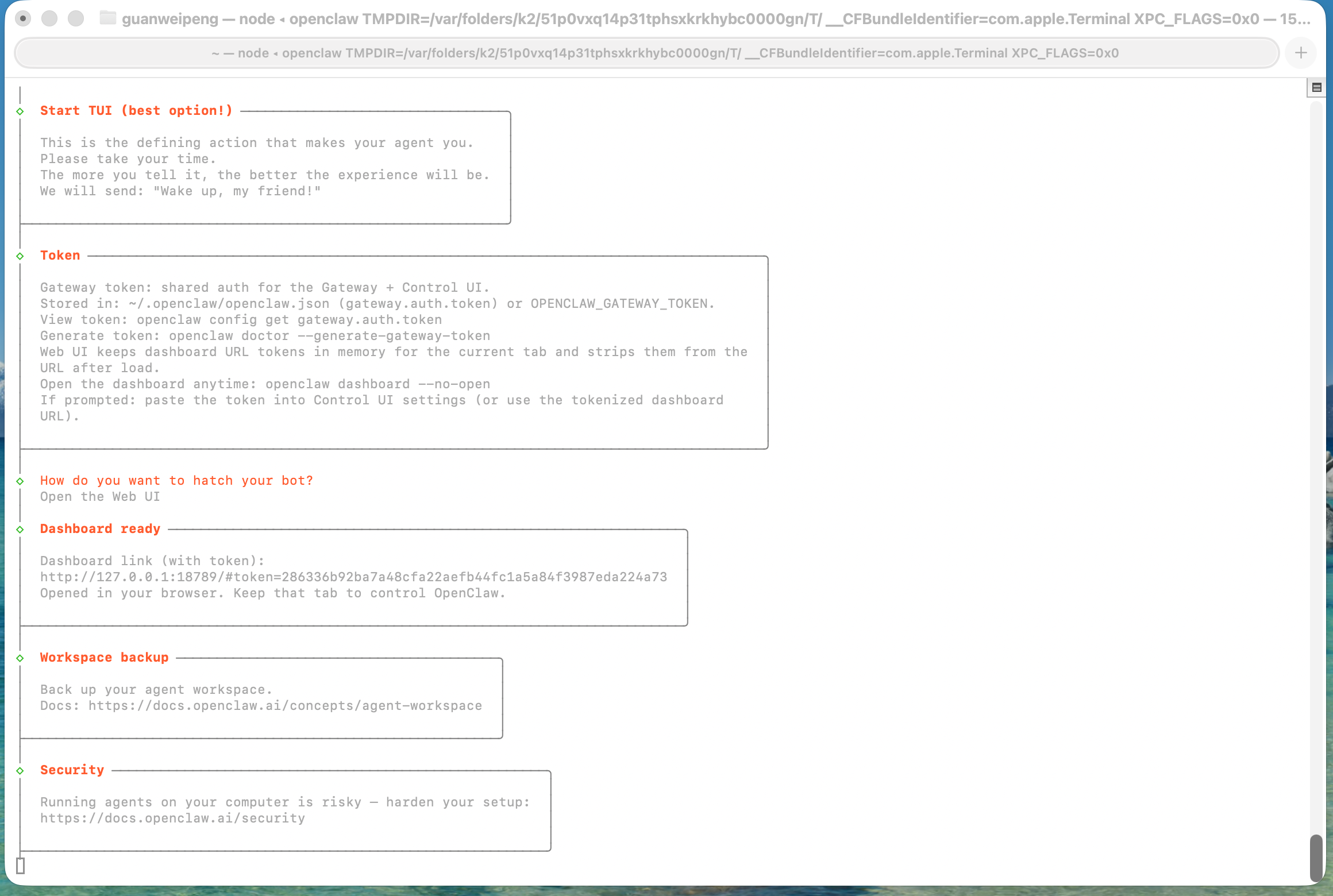Click the minimize window button
This screenshot has height=896, width=1333.
pyautogui.click(x=49, y=18)
